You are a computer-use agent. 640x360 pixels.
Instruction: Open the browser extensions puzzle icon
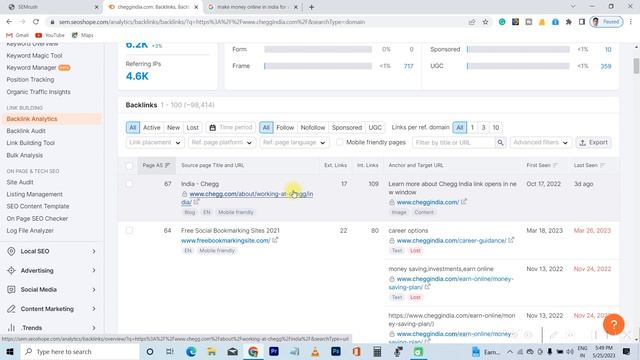pyautogui.click(x=569, y=22)
